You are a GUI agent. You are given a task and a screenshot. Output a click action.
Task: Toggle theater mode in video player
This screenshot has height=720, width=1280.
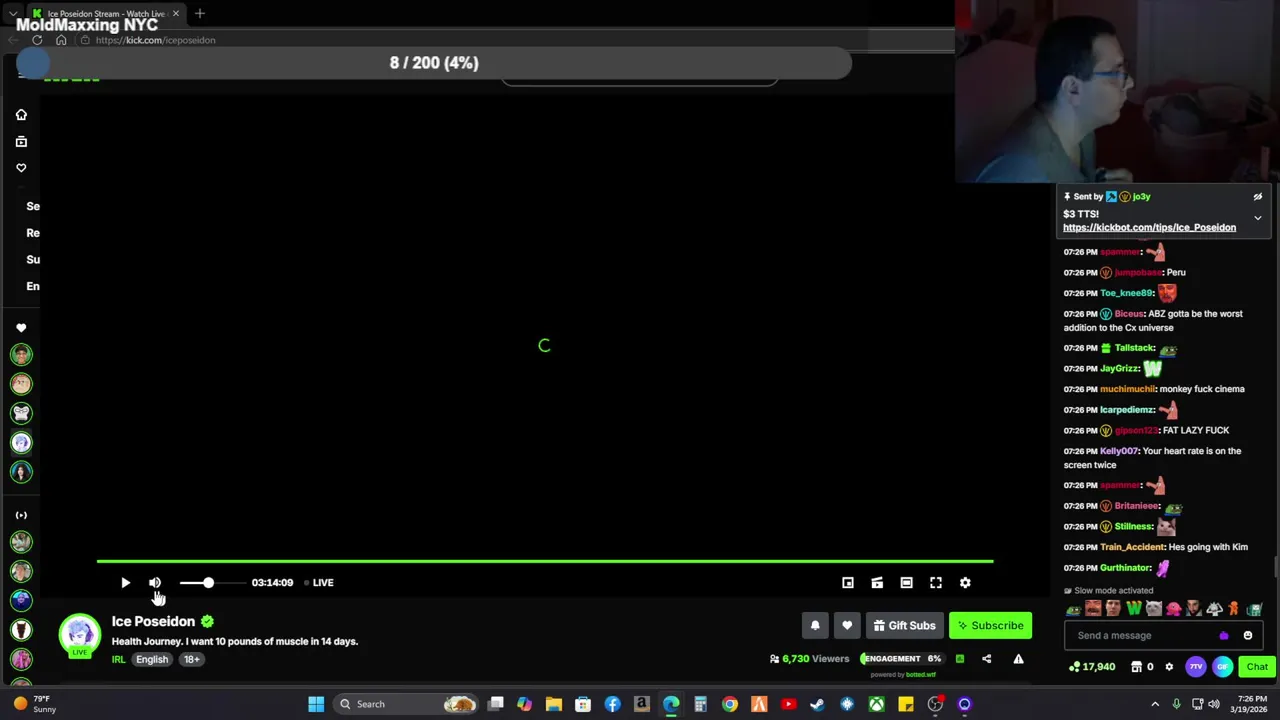point(906,582)
